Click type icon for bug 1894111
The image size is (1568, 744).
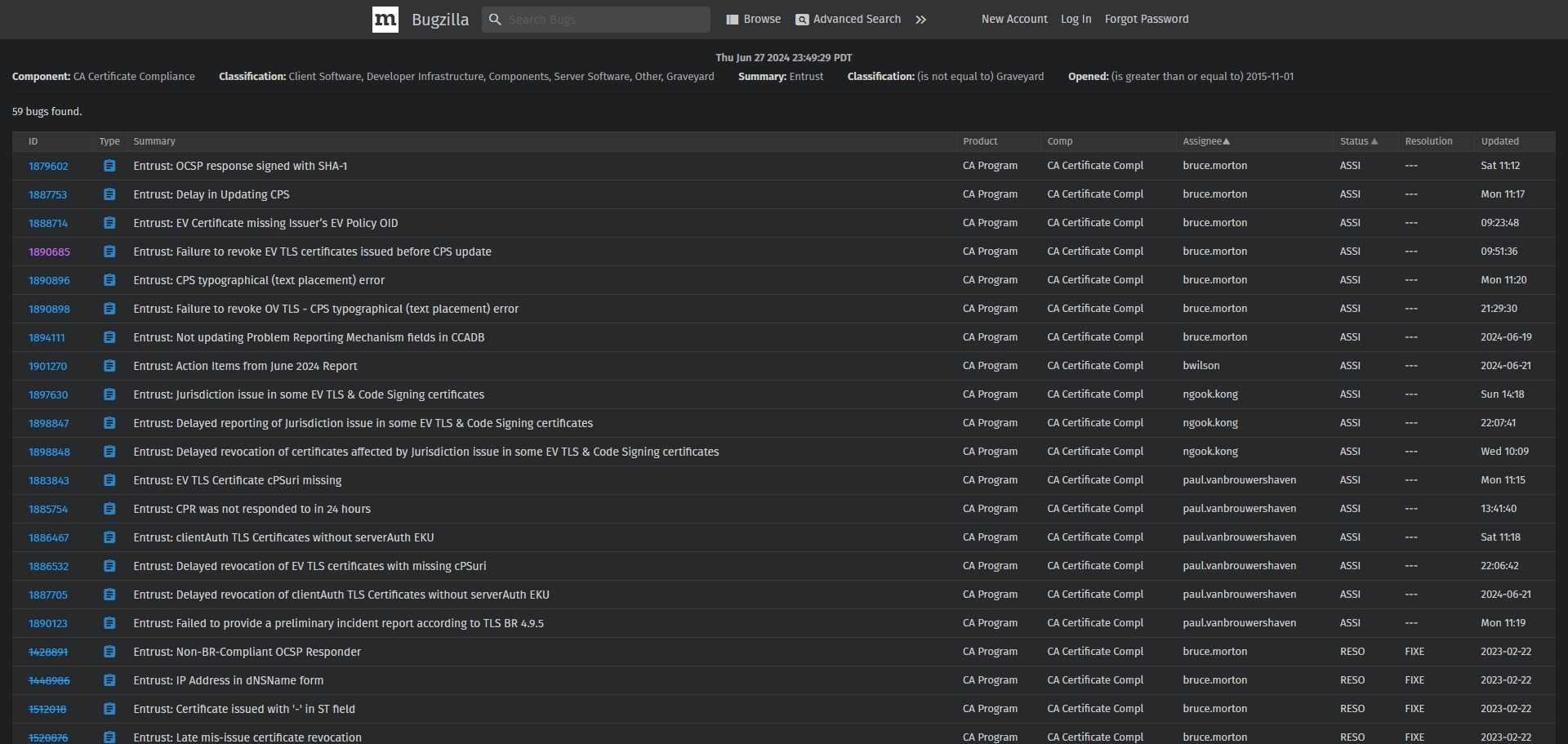109,337
